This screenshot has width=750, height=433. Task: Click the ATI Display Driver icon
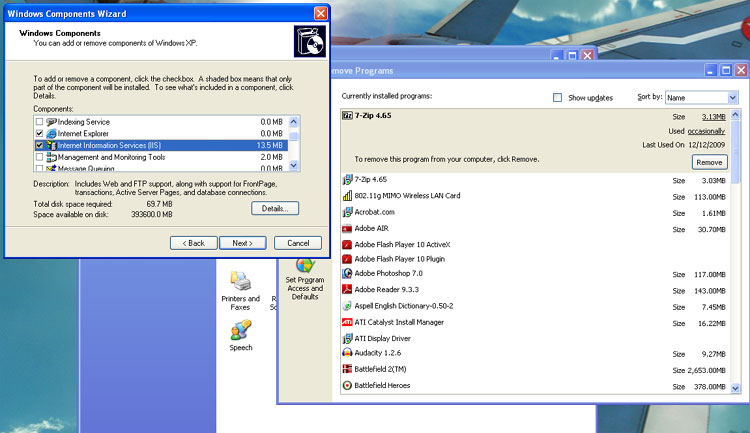coord(347,339)
